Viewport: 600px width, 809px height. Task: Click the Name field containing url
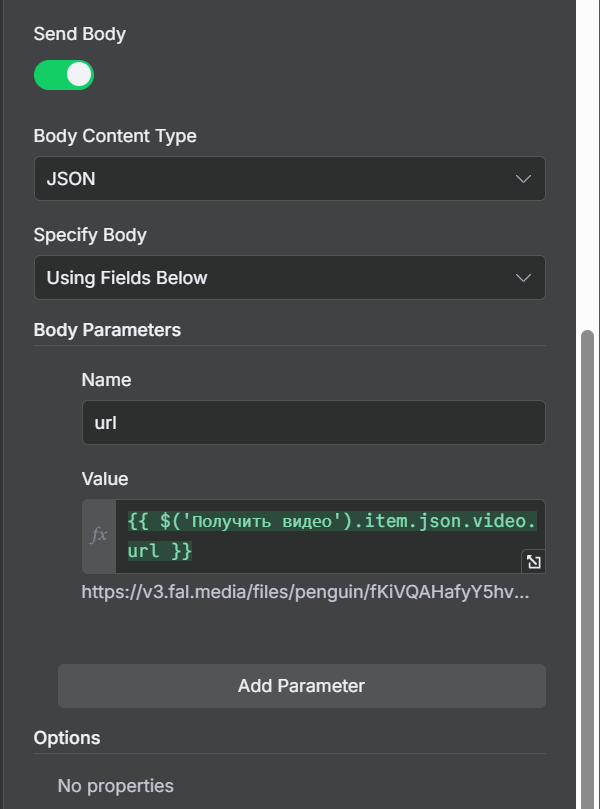point(314,423)
